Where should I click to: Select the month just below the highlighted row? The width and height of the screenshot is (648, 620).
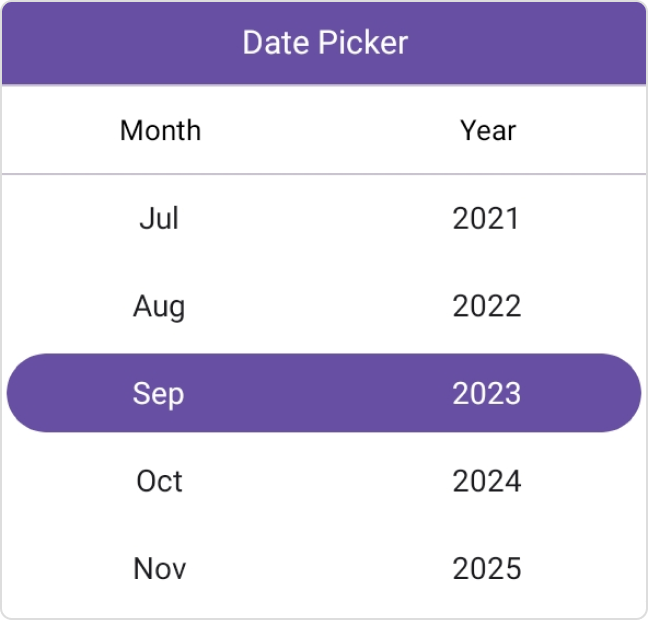point(159,481)
